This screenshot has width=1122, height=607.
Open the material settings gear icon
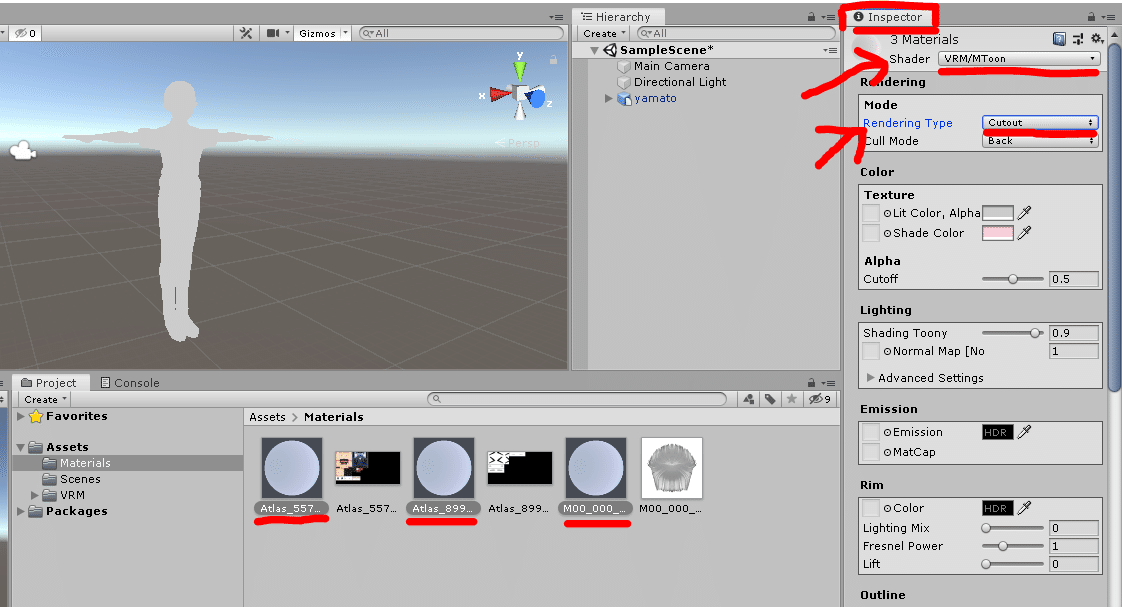(1096, 39)
